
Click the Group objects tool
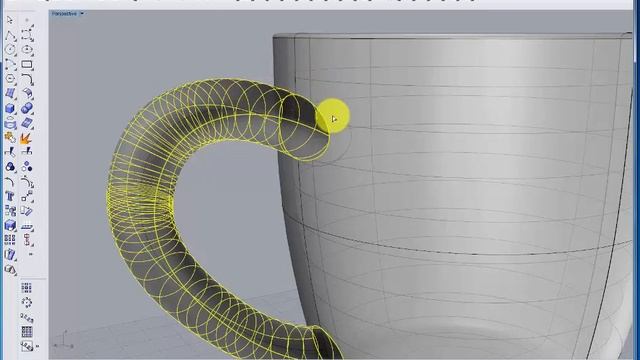tap(10, 167)
